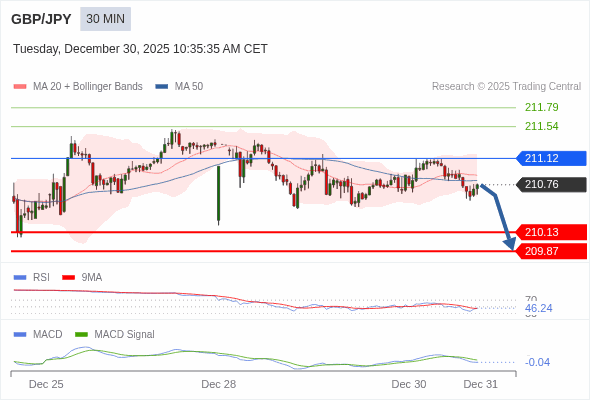This screenshot has width=590, height=400.
Task: Click the red 209.87 support price tag
Action: (551, 251)
